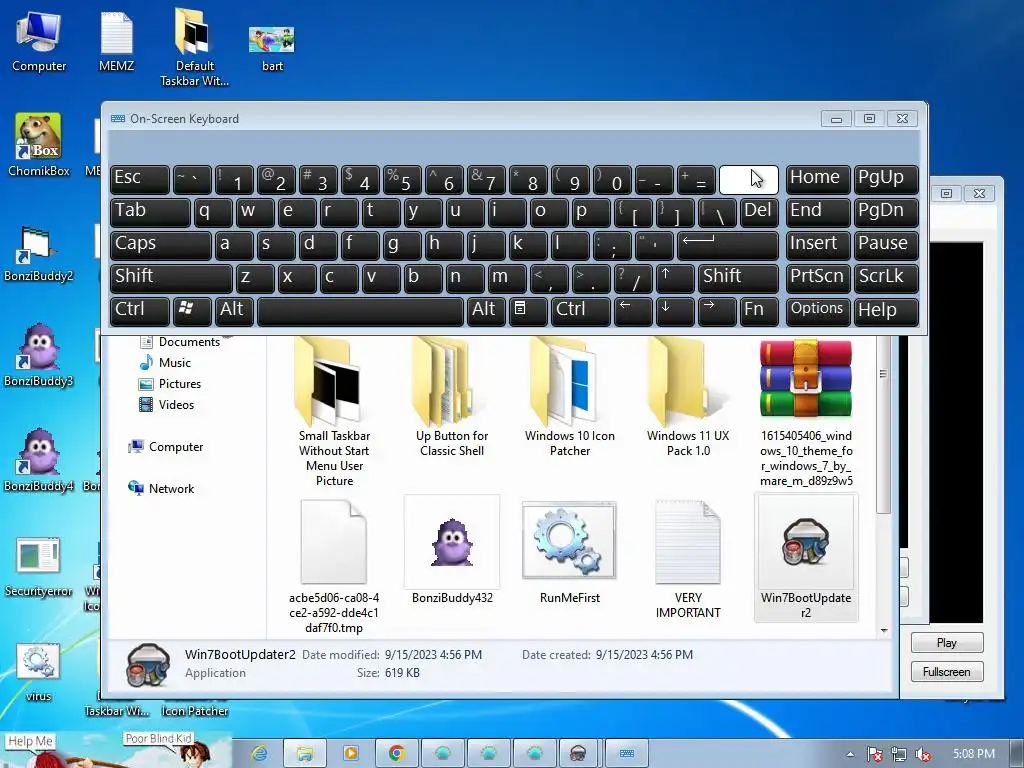Click the PrtScn key

(818, 278)
